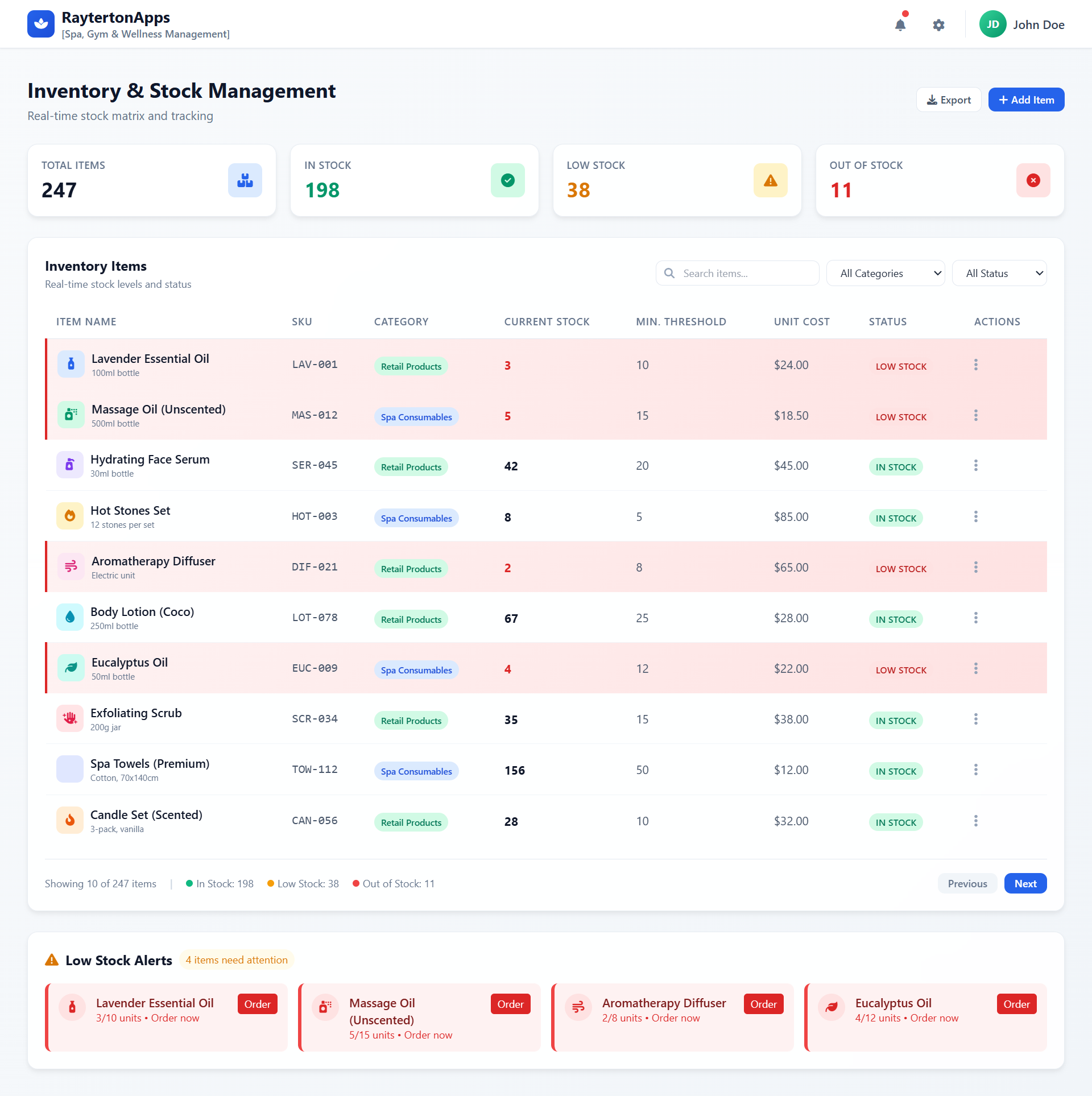Go to the Next page
Screen dimensions: 1092x1096
tap(1025, 883)
